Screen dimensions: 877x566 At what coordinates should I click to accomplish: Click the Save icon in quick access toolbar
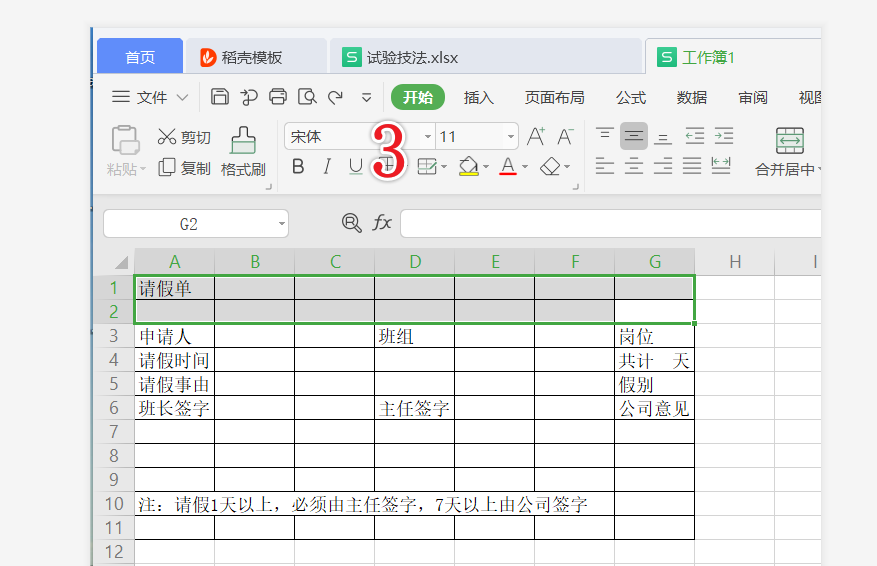tap(219, 97)
